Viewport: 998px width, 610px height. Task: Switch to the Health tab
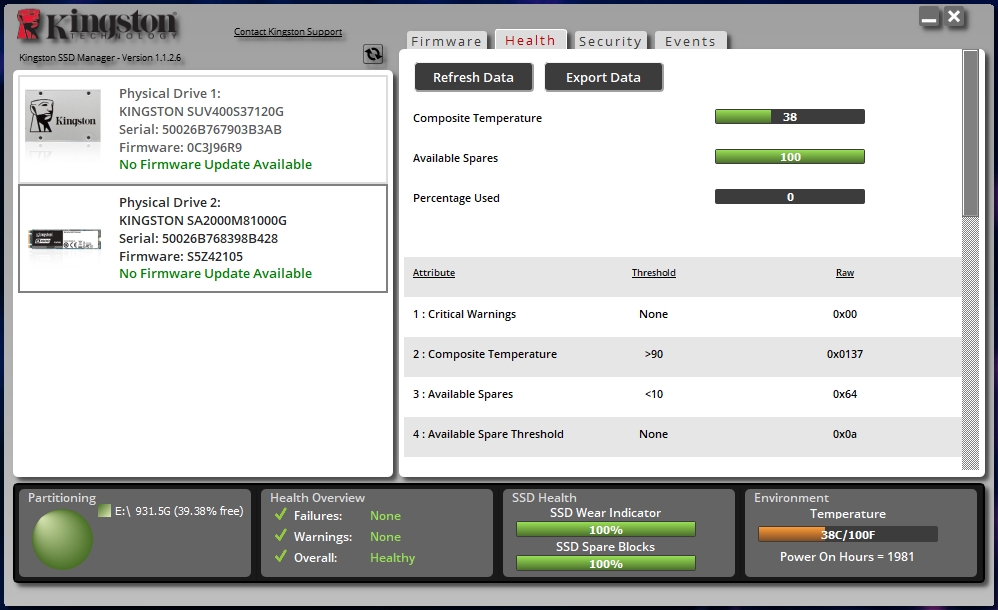[x=530, y=40]
